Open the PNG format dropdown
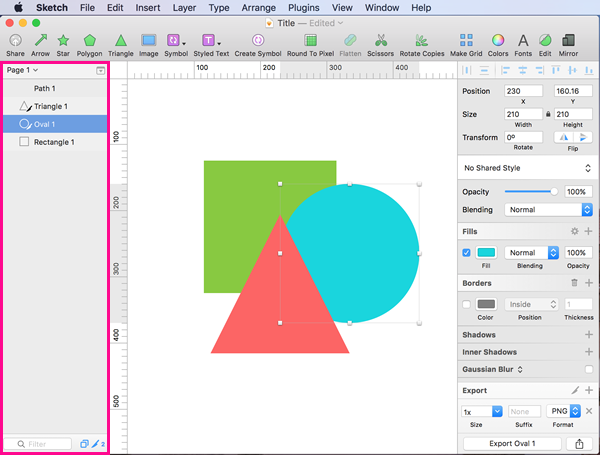 564,411
